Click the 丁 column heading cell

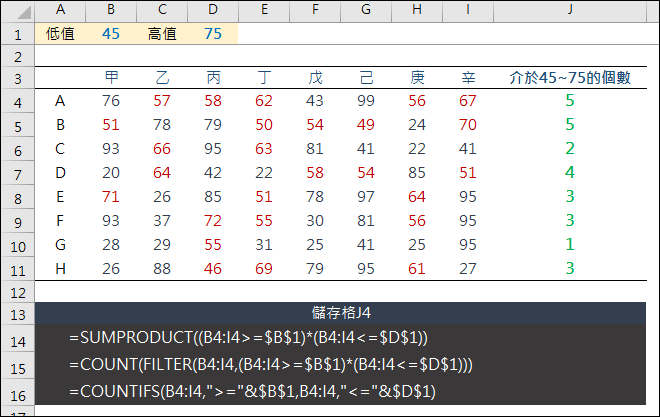point(264,77)
